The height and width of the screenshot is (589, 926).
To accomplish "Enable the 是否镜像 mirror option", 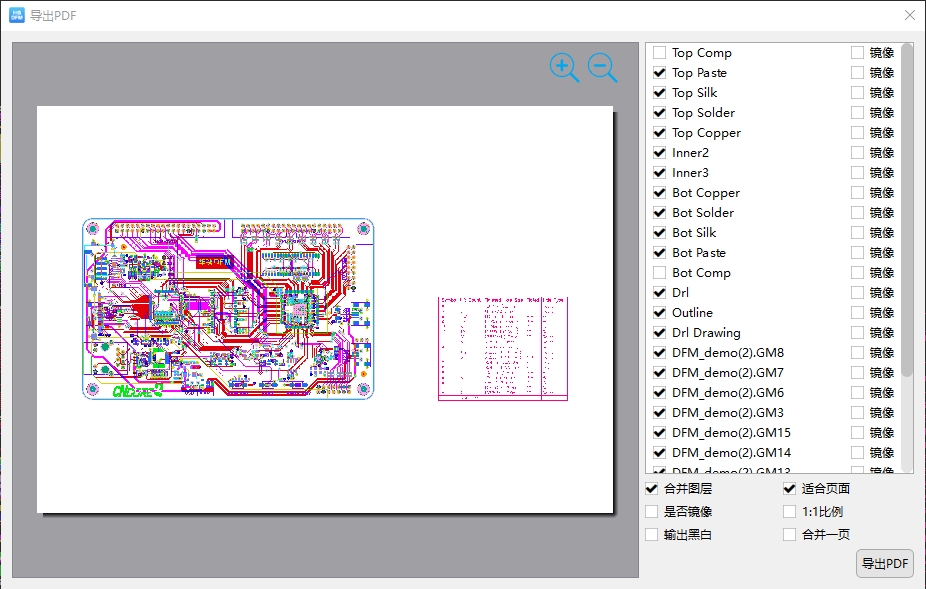I will click(x=652, y=512).
